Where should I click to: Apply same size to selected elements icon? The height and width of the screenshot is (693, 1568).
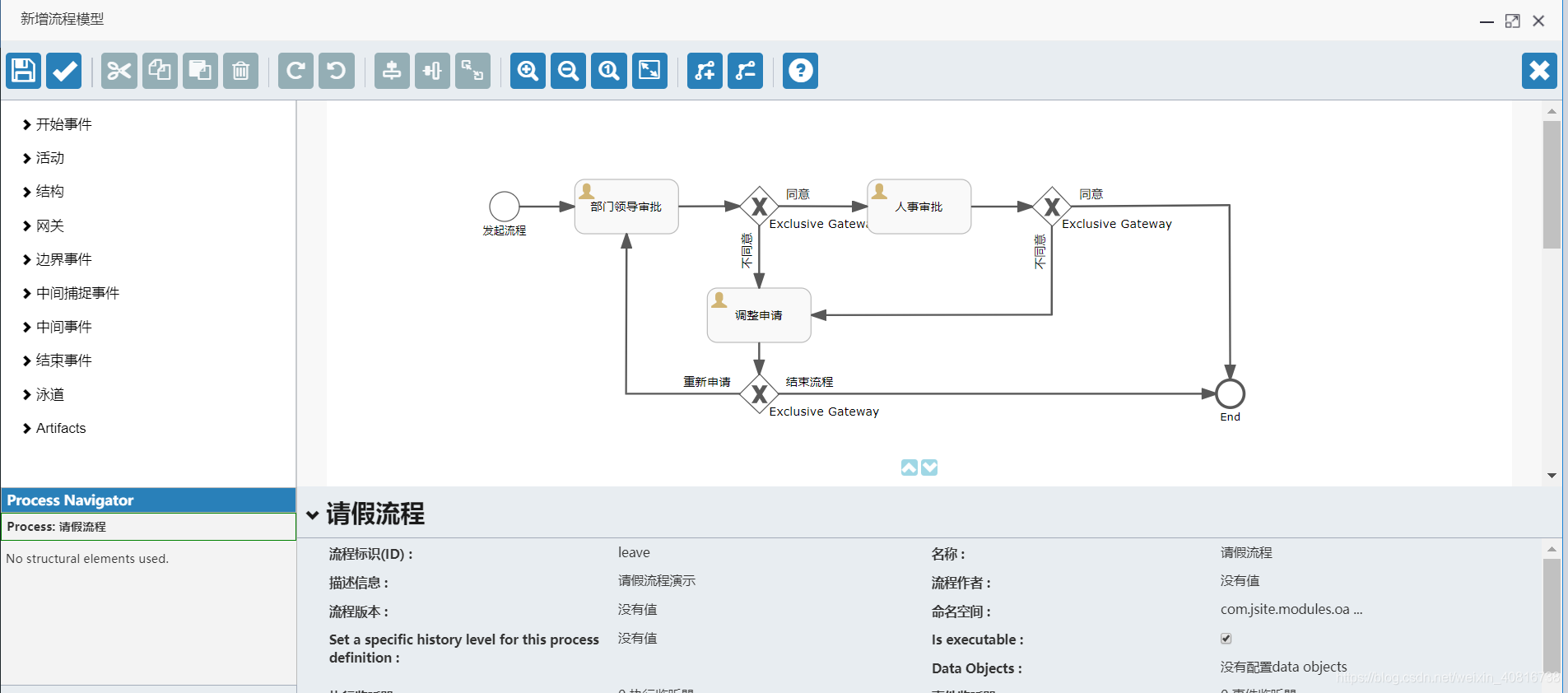[472, 71]
